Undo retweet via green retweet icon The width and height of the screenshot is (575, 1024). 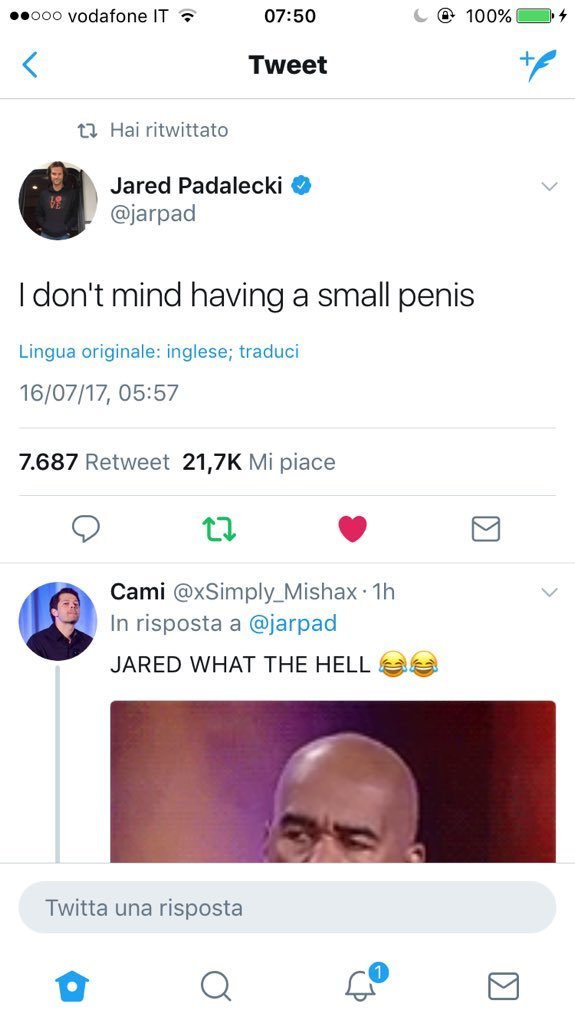[x=220, y=529]
